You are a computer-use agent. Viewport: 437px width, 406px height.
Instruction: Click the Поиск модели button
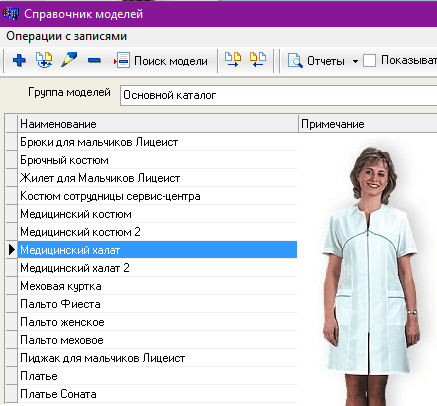pos(161,61)
